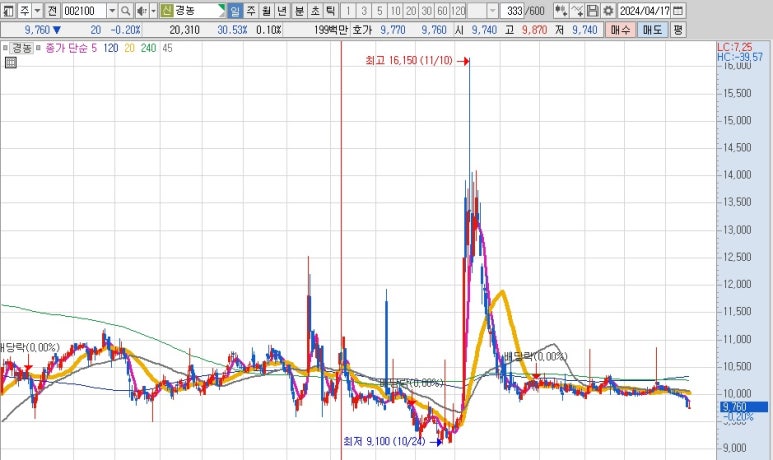Viewport: 773px width, 460px height.
Task: Switch to the second (초) chart
Action: point(315,10)
